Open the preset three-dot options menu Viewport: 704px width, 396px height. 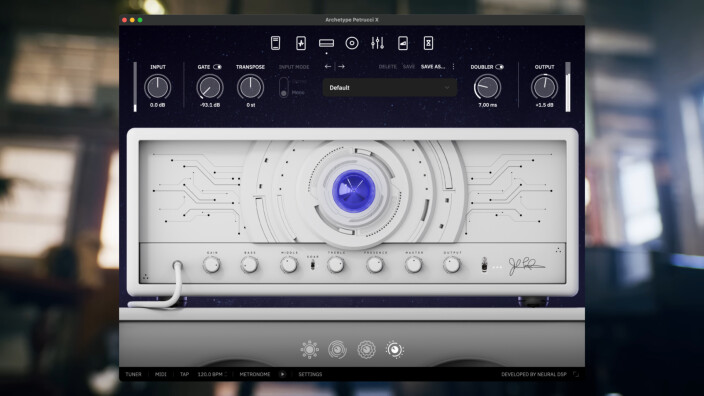tap(453, 66)
